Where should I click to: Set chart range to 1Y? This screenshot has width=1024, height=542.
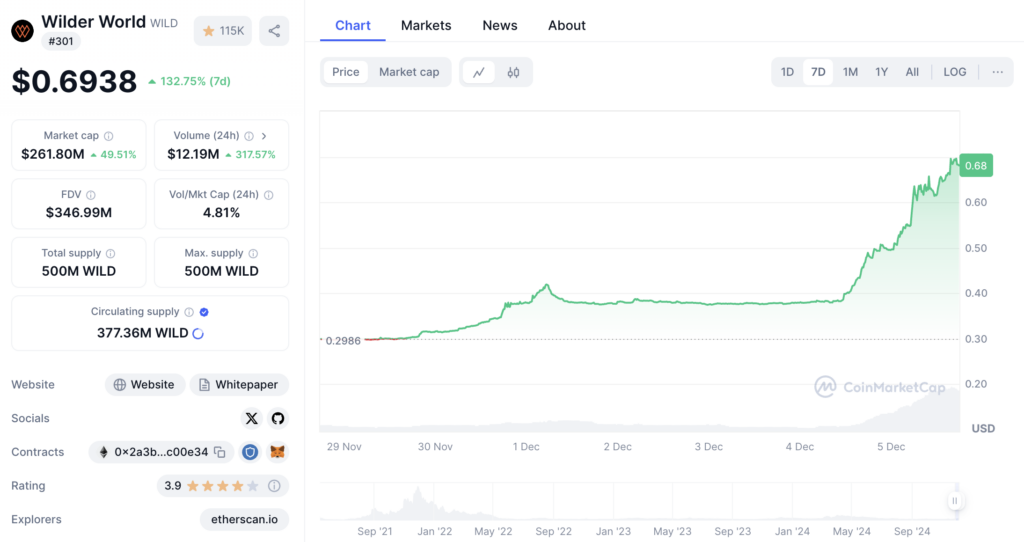882,72
